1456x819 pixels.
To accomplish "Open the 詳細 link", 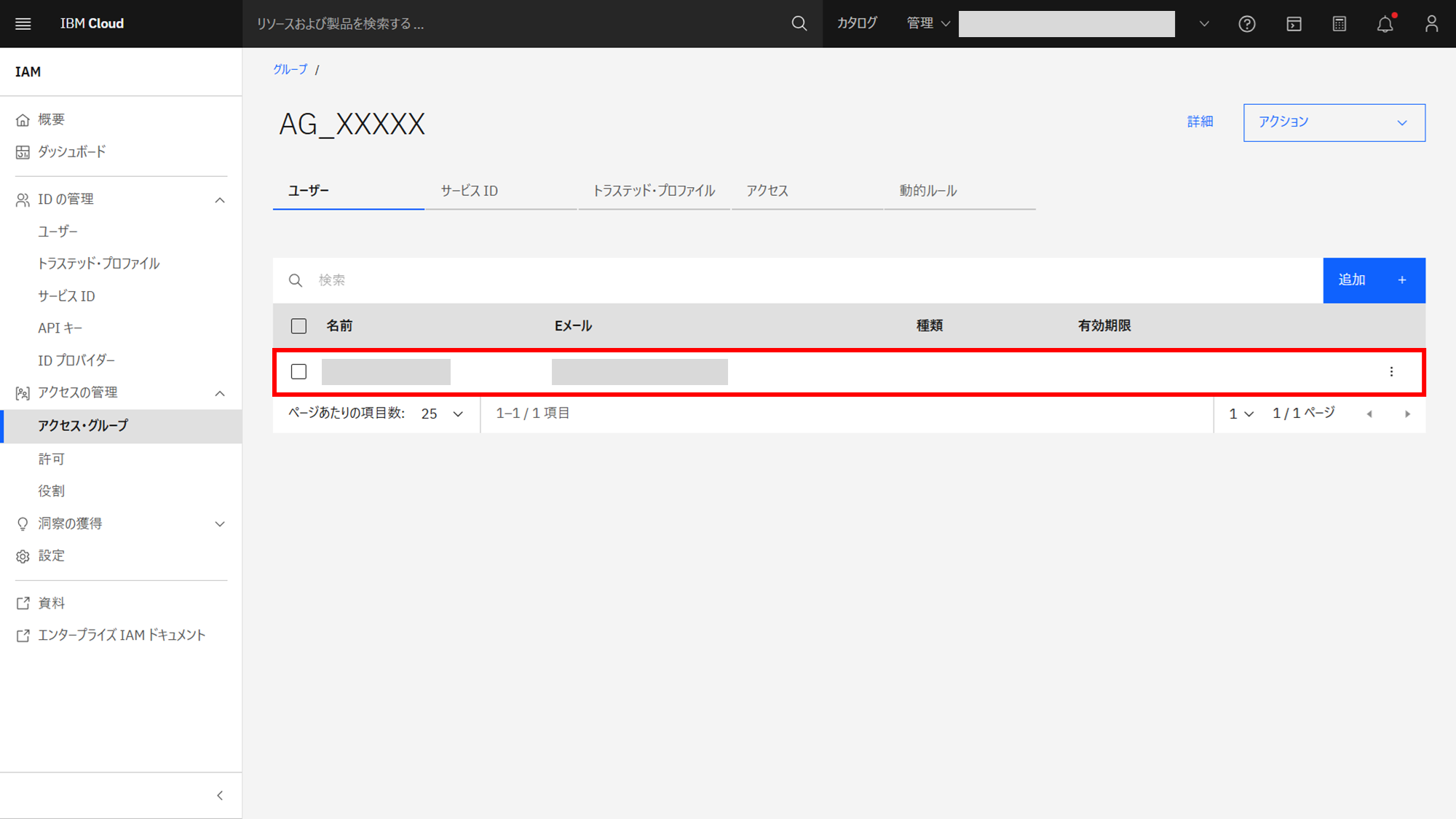I will coord(1200,122).
